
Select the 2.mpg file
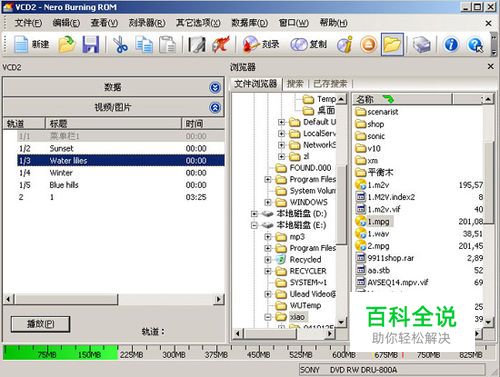[x=372, y=246]
